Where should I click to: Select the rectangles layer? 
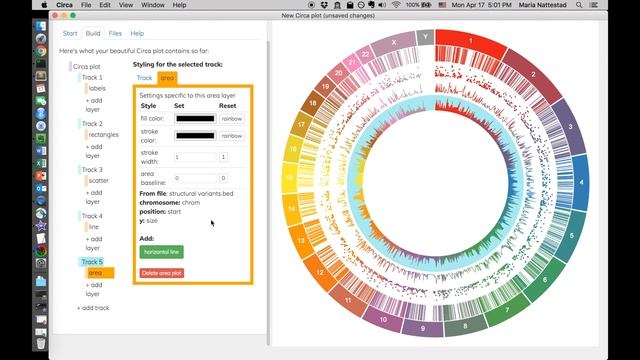(x=104, y=134)
